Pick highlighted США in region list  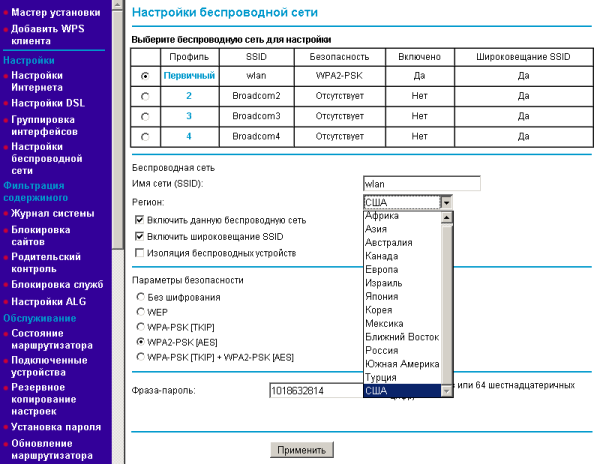pos(402,391)
